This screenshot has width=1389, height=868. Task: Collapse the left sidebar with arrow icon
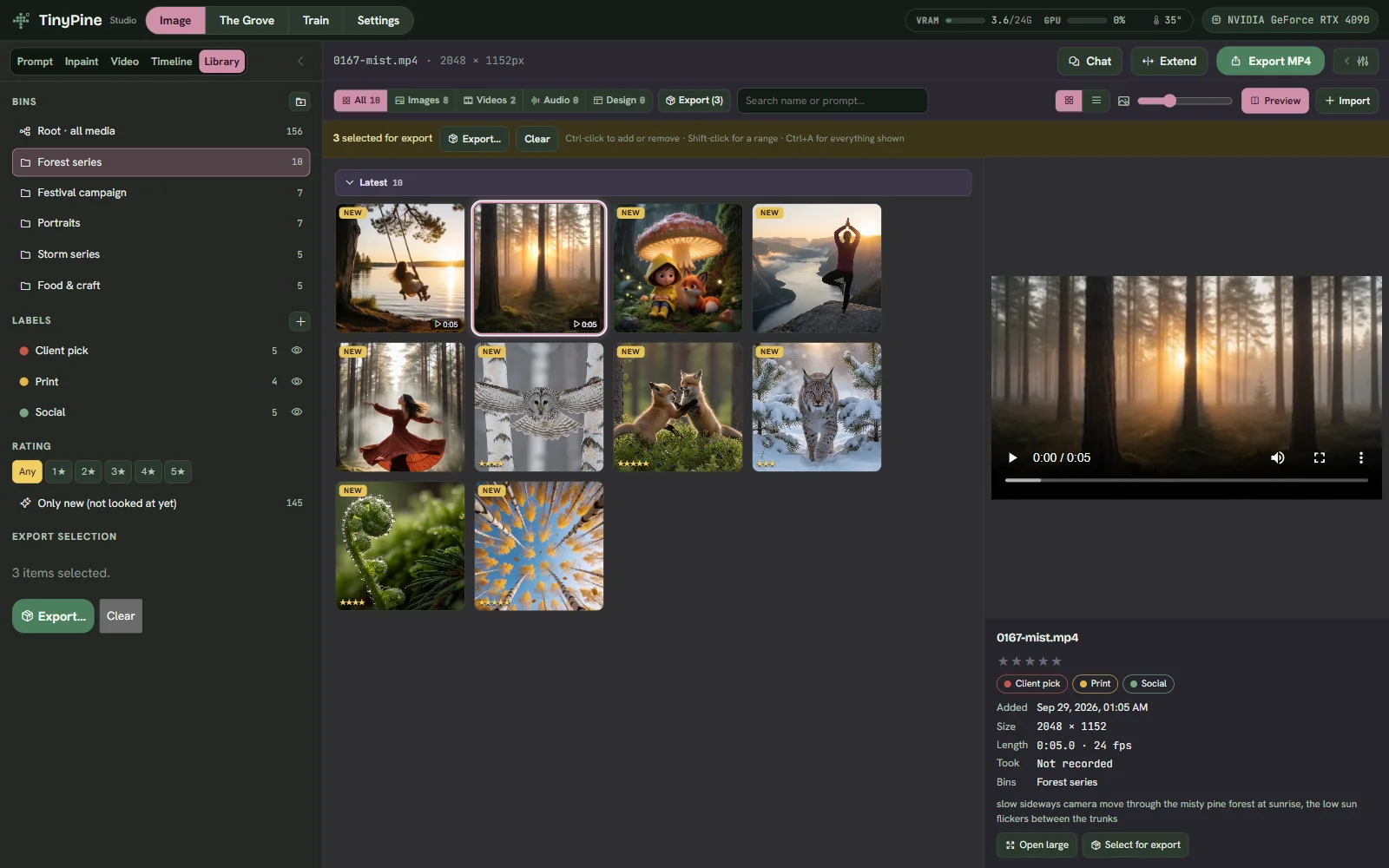point(300,61)
